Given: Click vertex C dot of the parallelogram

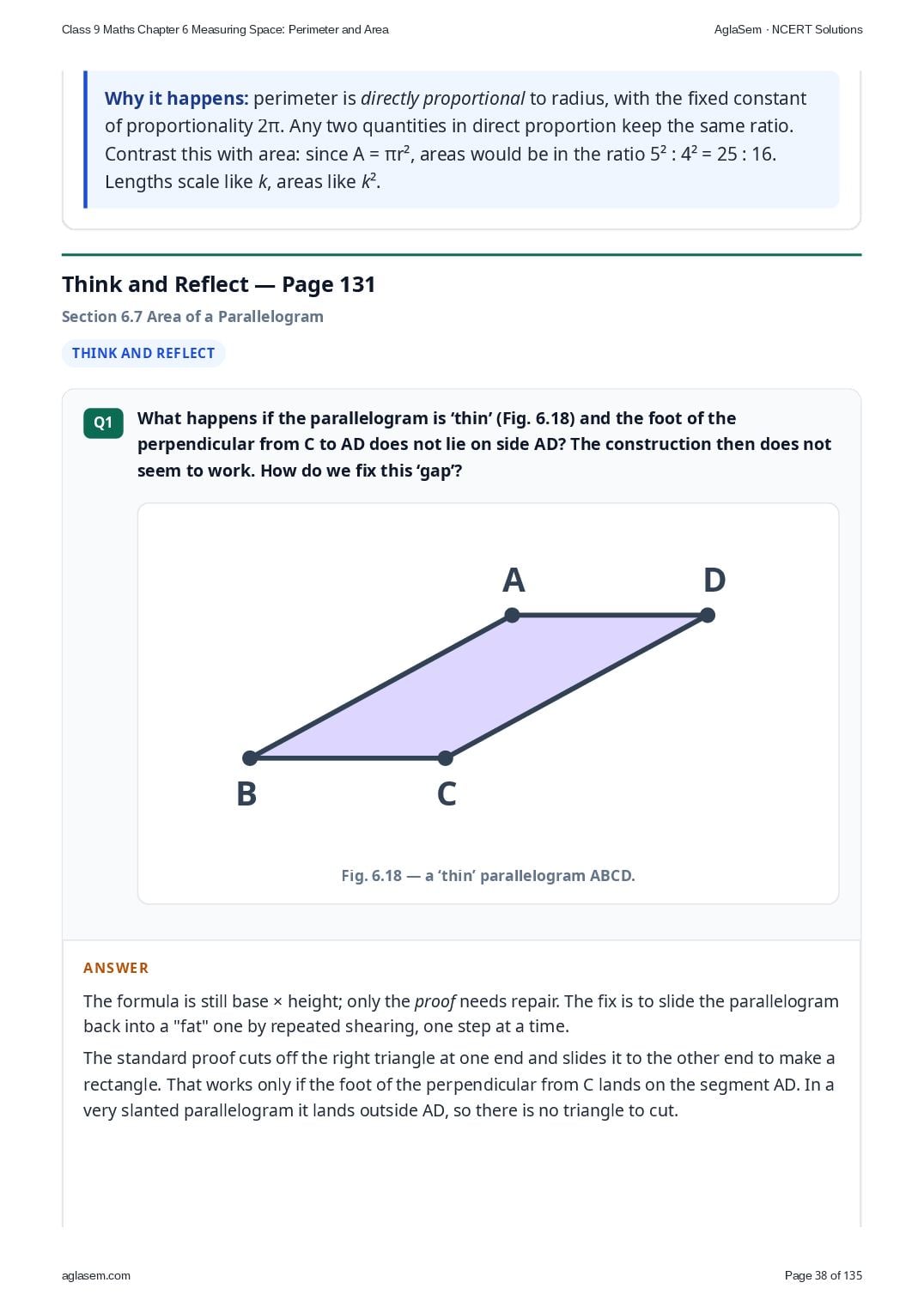Looking at the screenshot, I should (445, 758).
